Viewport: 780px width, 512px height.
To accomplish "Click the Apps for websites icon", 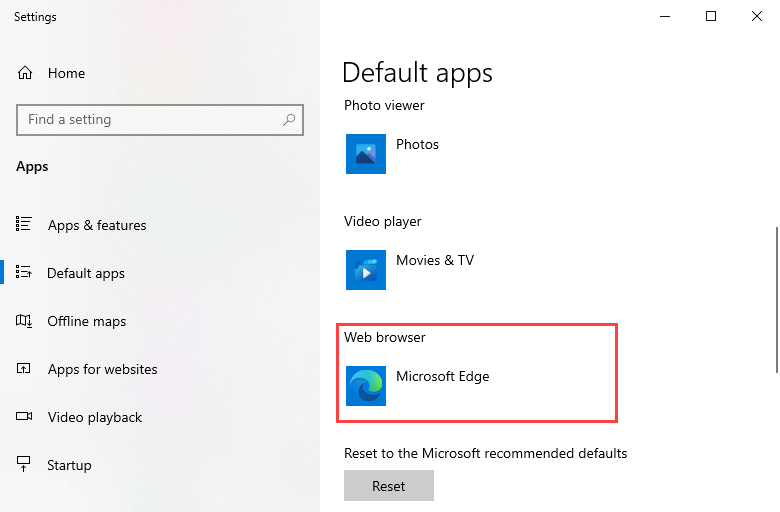I will [25, 369].
